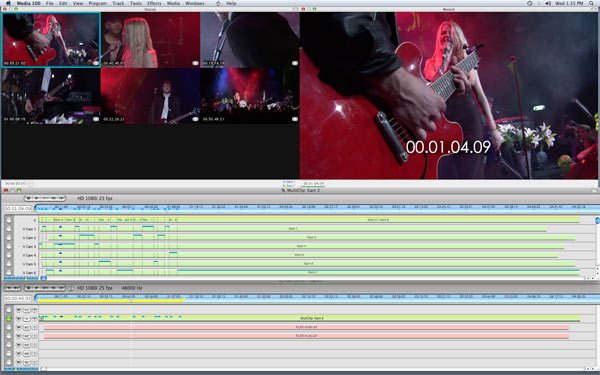The height and width of the screenshot is (375, 600).
Task: Toggle the V track button in MultiClip timeline
Action: click(9, 220)
